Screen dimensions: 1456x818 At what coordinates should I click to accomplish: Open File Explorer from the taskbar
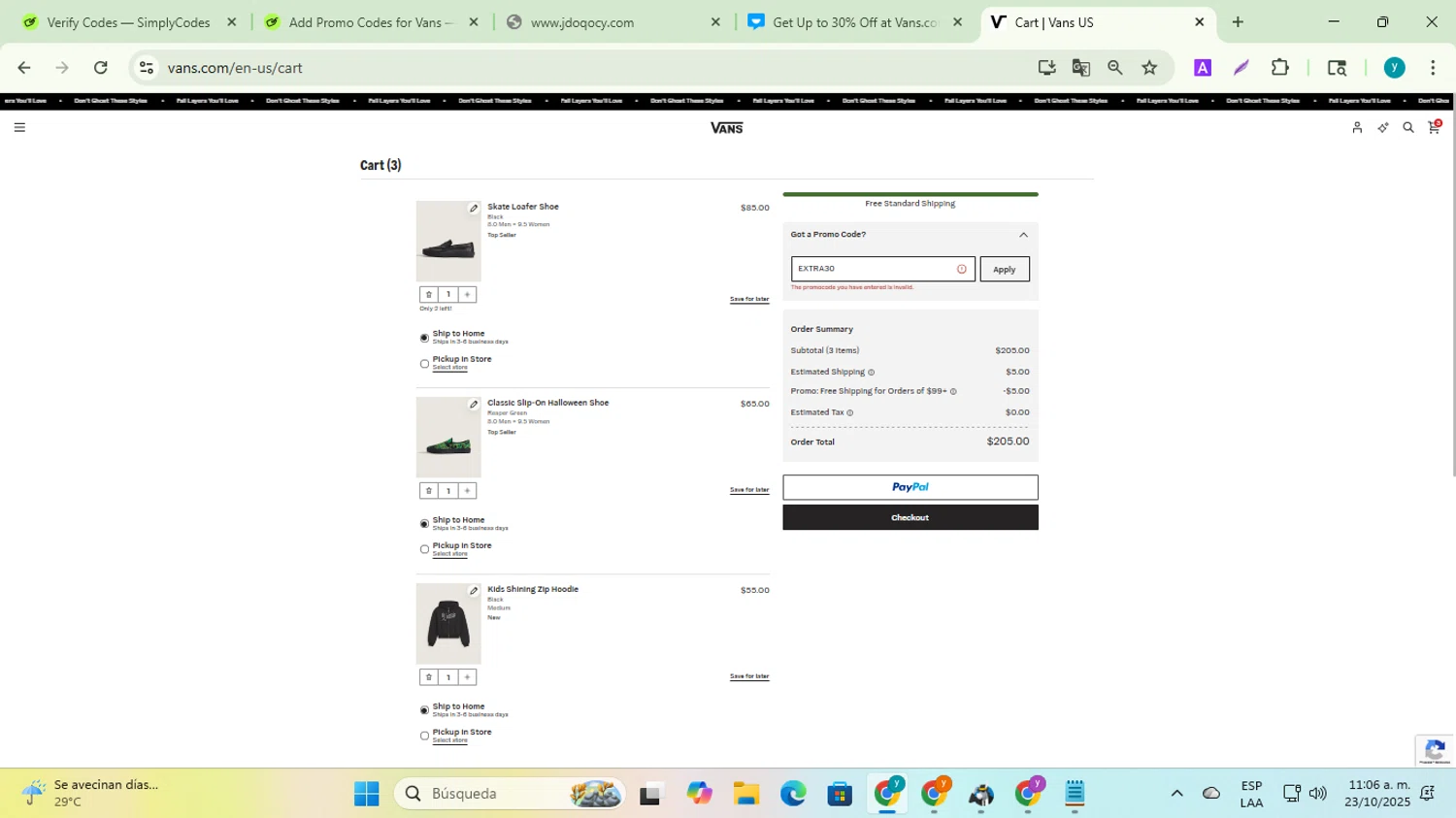[745, 794]
